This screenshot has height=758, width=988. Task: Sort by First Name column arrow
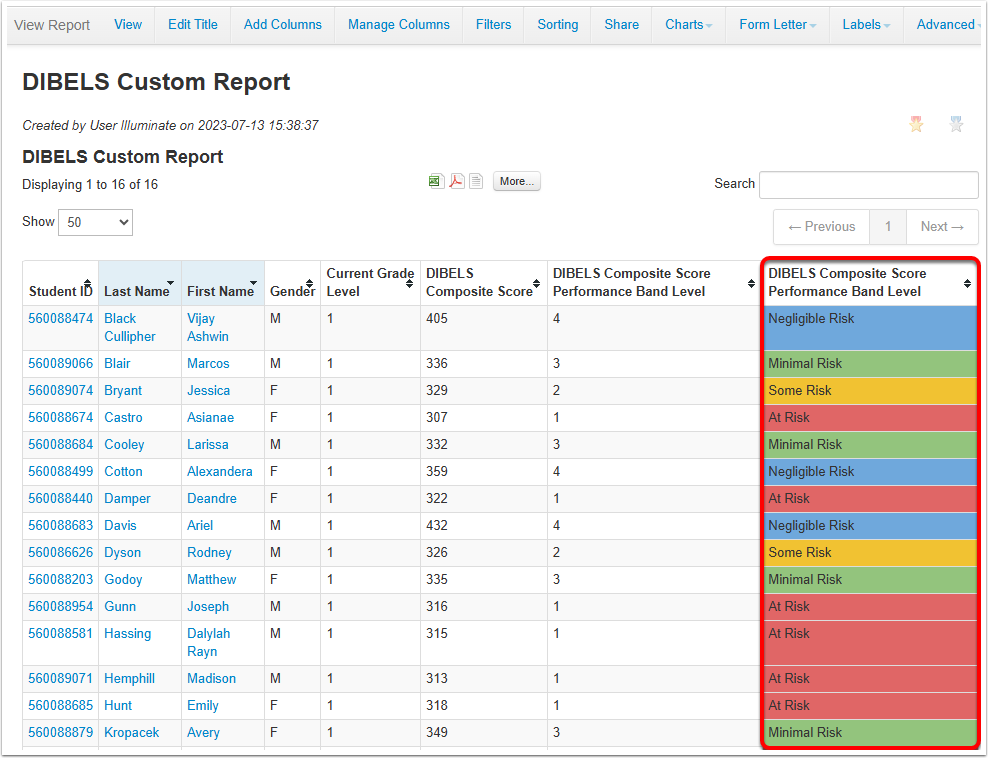coord(253,283)
